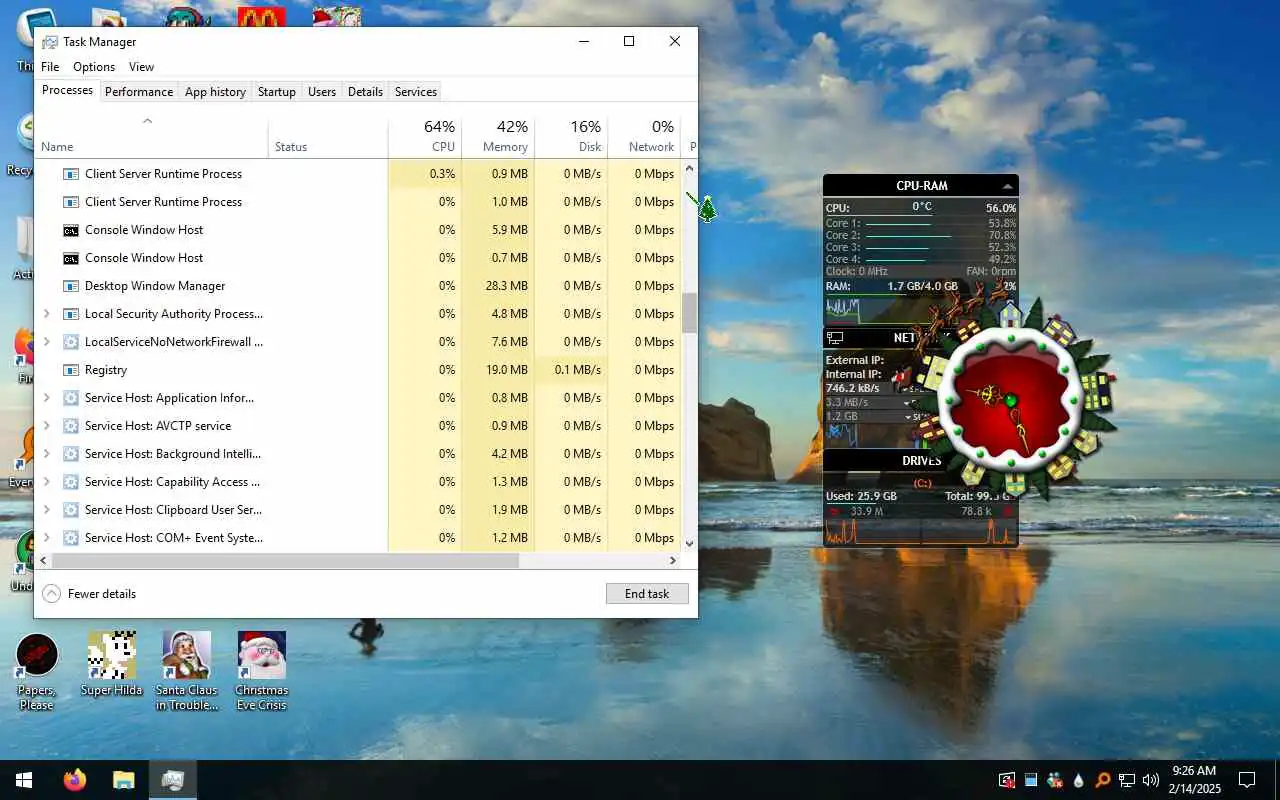Open the network tray icon
This screenshot has height=800, width=1280.
point(1126,780)
